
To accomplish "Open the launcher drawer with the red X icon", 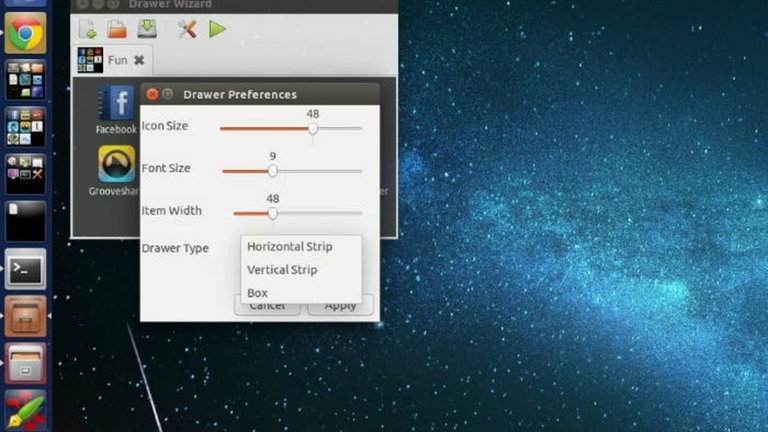I will pyautogui.click(x=25, y=174).
